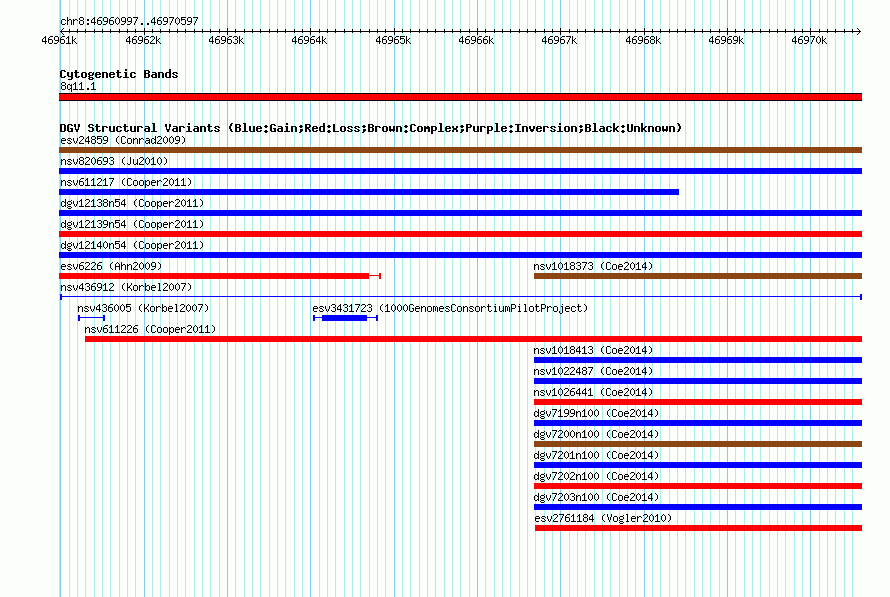Click the Cytogenetic Bands track title

pos(119,74)
